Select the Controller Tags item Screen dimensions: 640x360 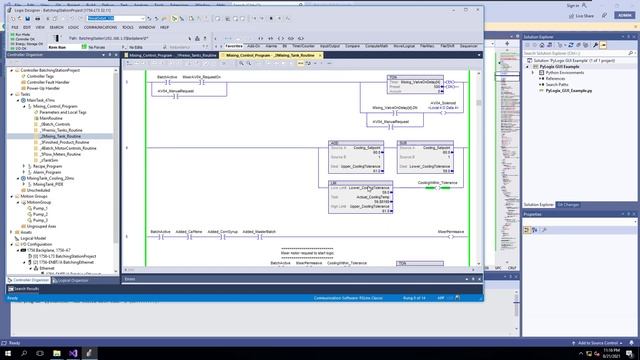pos(40,76)
